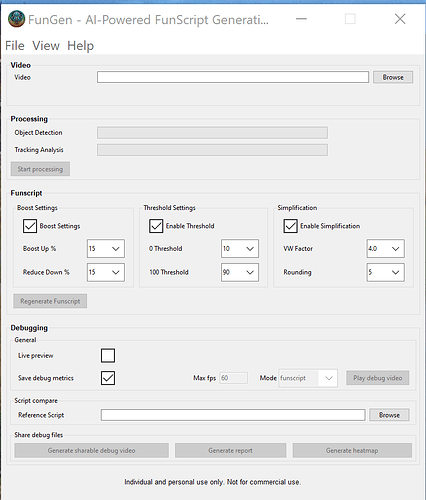Enable the Live preview checkbox

click(x=108, y=355)
